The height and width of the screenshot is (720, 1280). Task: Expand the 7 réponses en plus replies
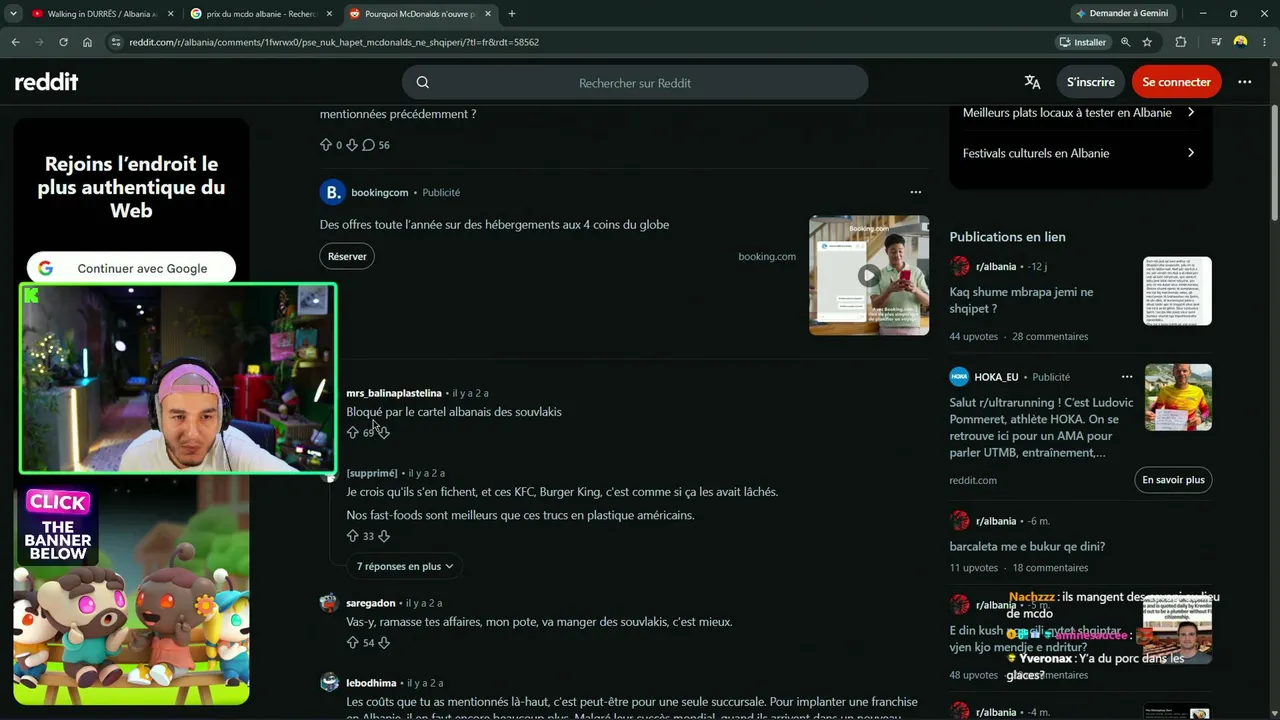coord(405,566)
